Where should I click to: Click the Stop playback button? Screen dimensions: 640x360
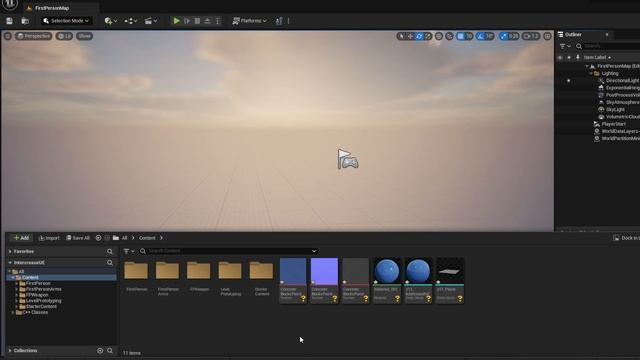pos(197,21)
